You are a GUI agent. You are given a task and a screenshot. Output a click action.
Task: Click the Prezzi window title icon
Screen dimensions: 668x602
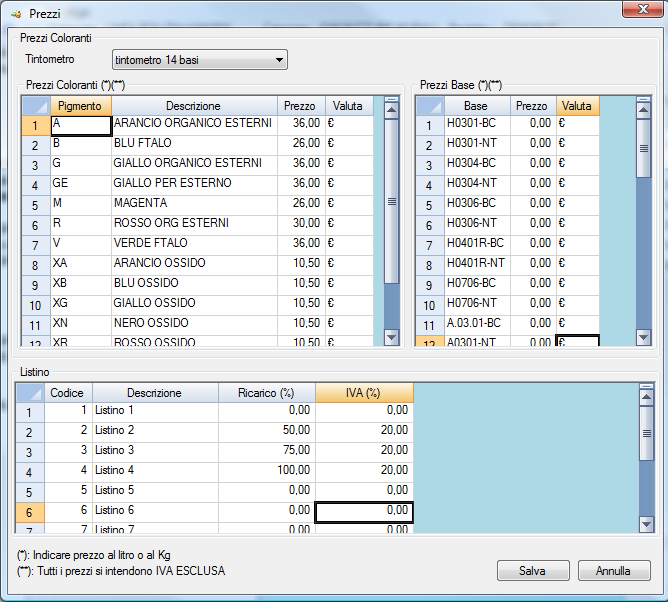[17, 14]
